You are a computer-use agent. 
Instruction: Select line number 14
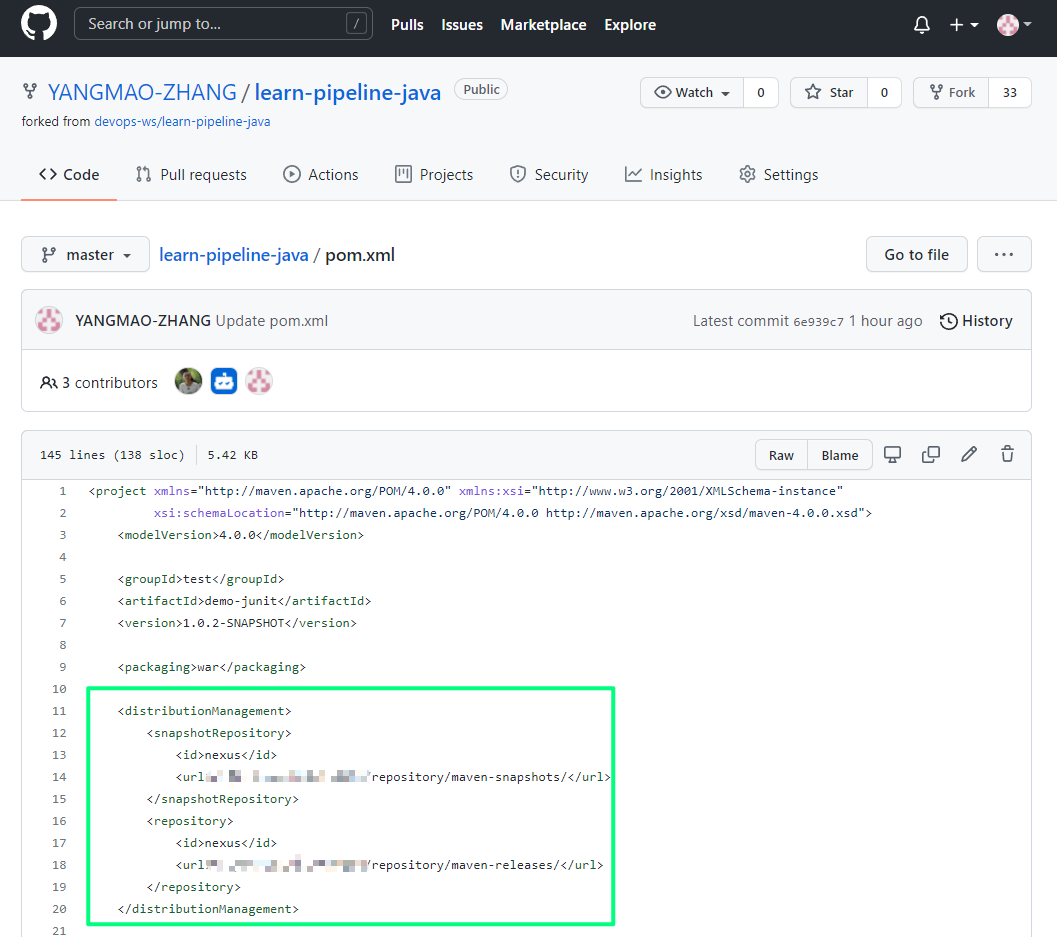point(59,777)
